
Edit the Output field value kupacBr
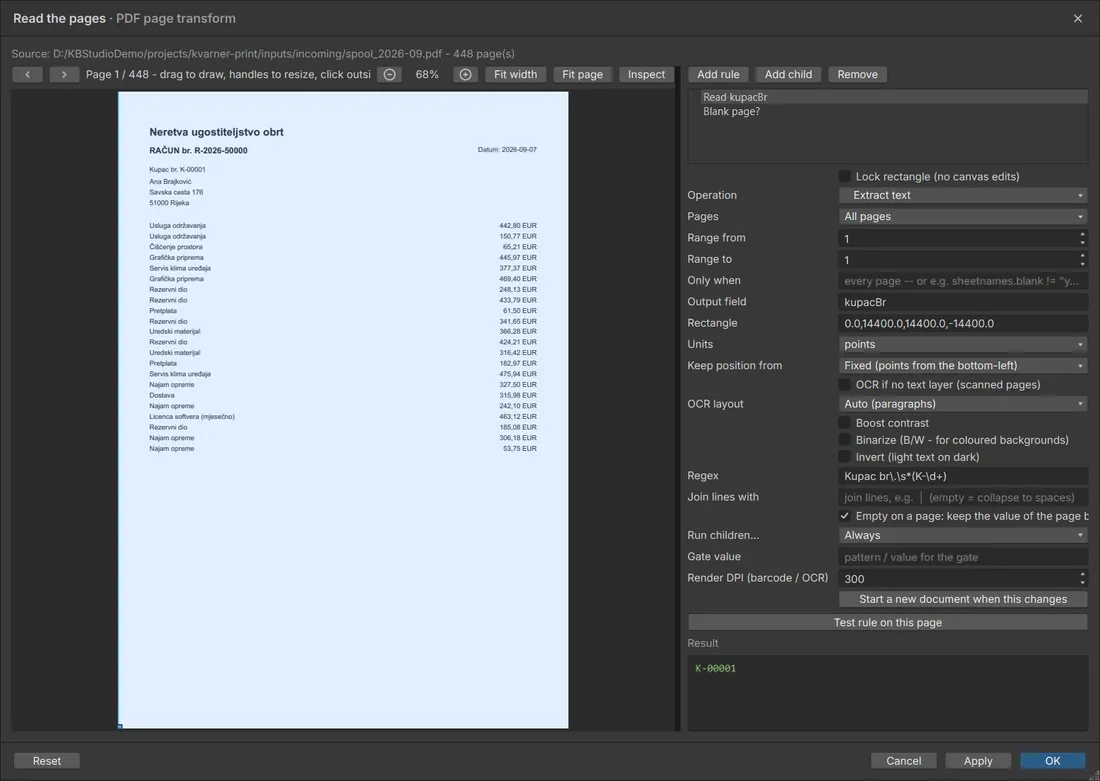(963, 302)
